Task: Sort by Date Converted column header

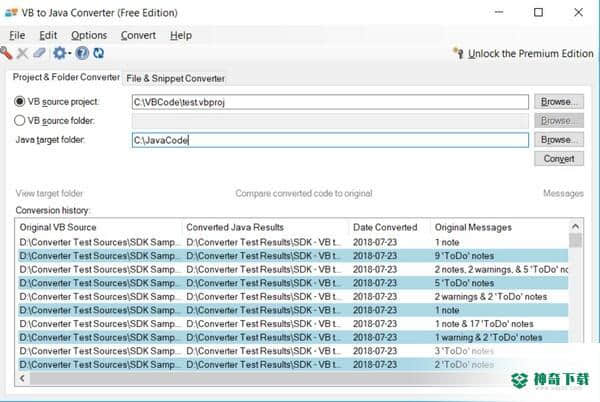Action: pos(390,227)
